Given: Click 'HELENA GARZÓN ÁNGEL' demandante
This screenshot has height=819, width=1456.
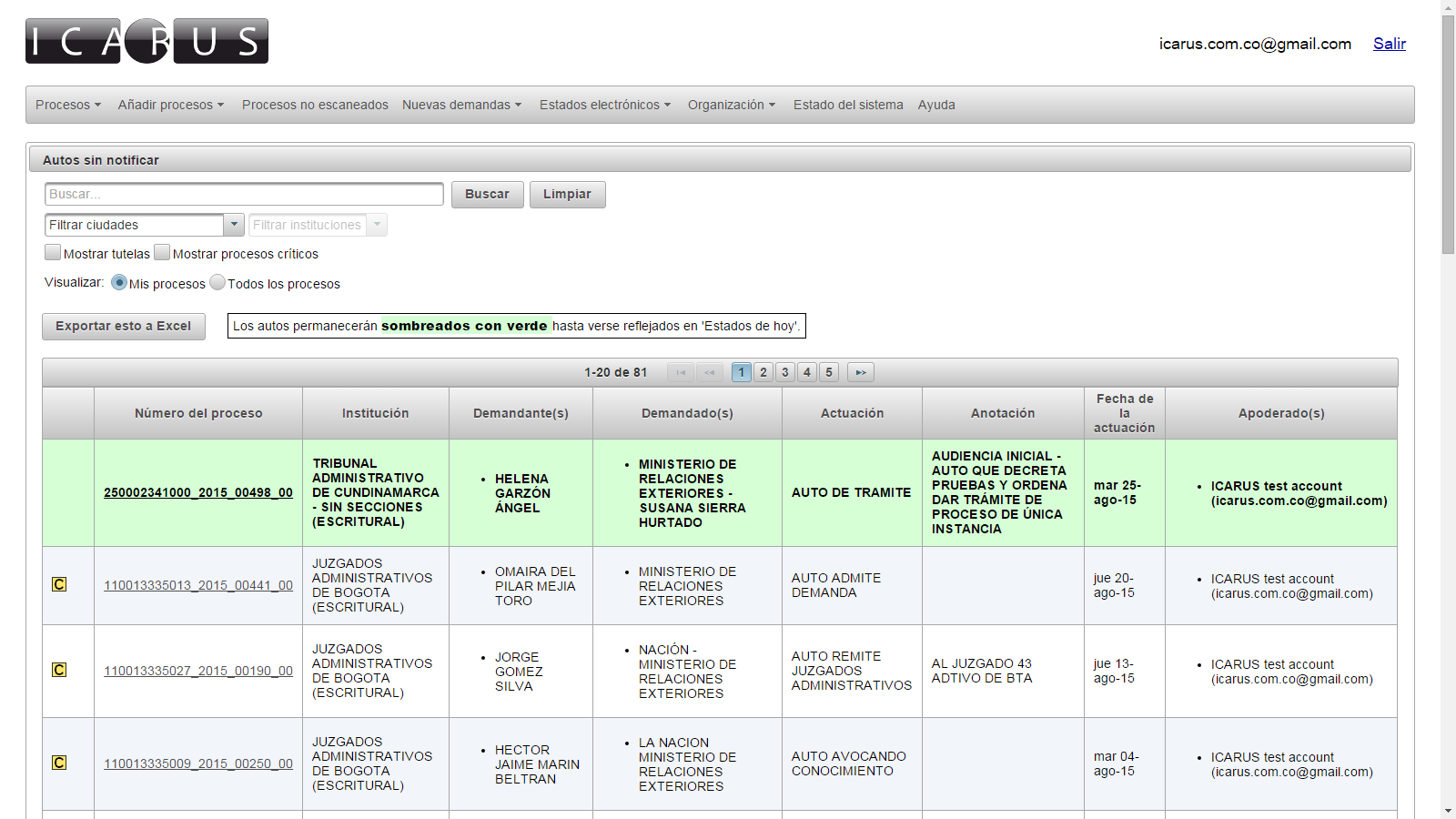Looking at the screenshot, I should (x=522, y=493).
